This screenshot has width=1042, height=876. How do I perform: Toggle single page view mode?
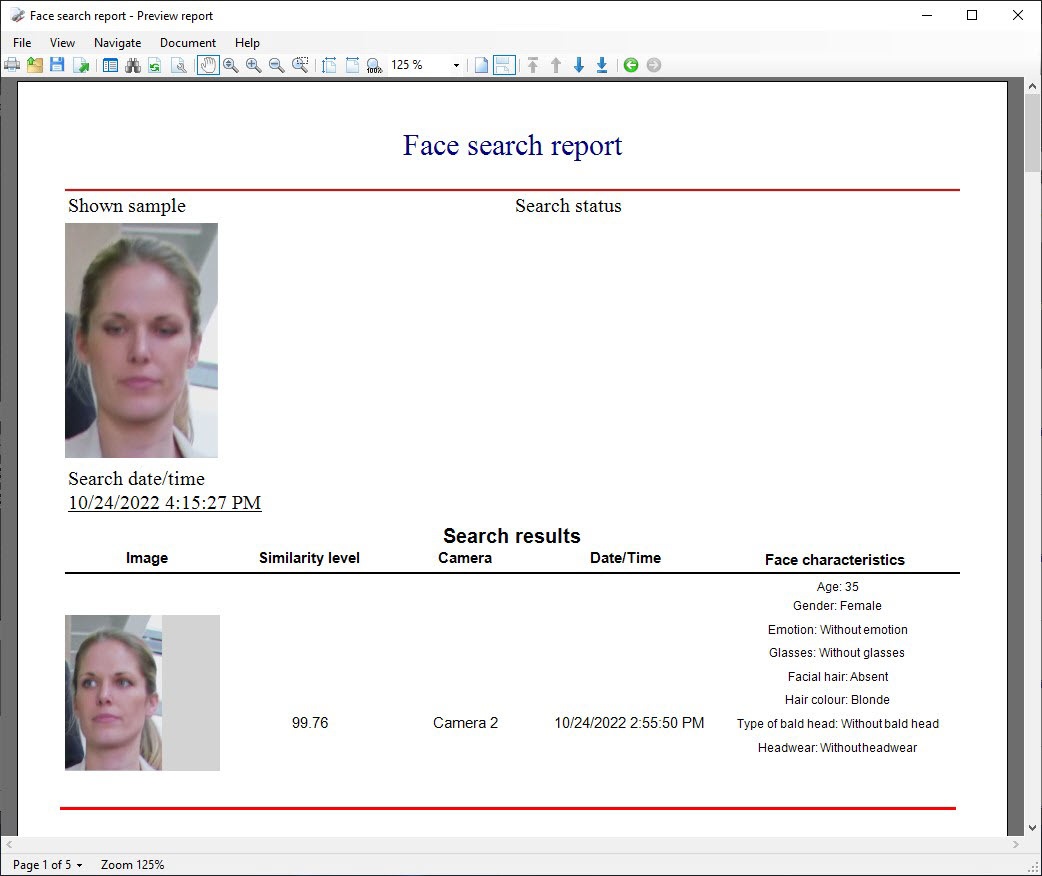(x=481, y=65)
